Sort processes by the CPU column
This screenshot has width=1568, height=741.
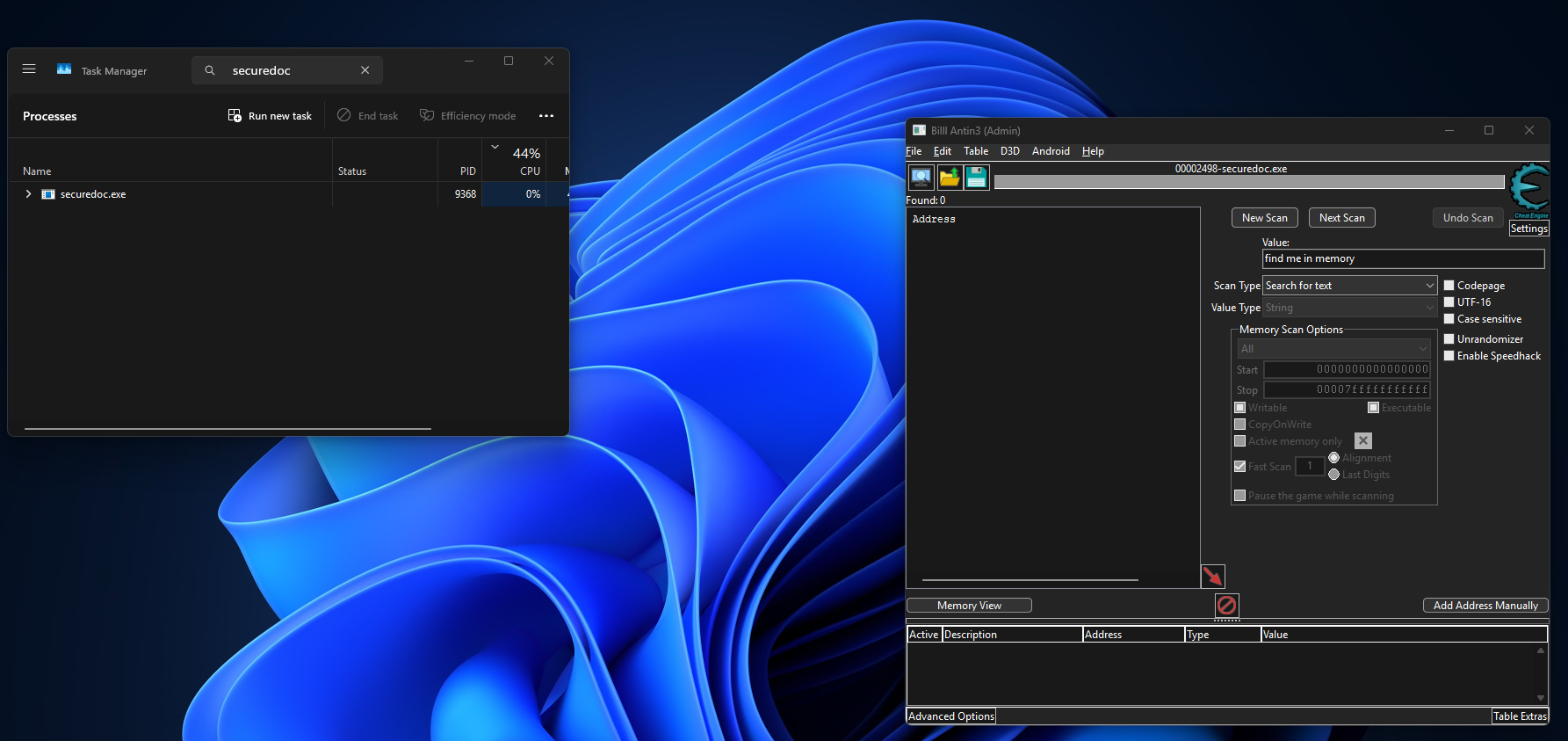click(529, 171)
